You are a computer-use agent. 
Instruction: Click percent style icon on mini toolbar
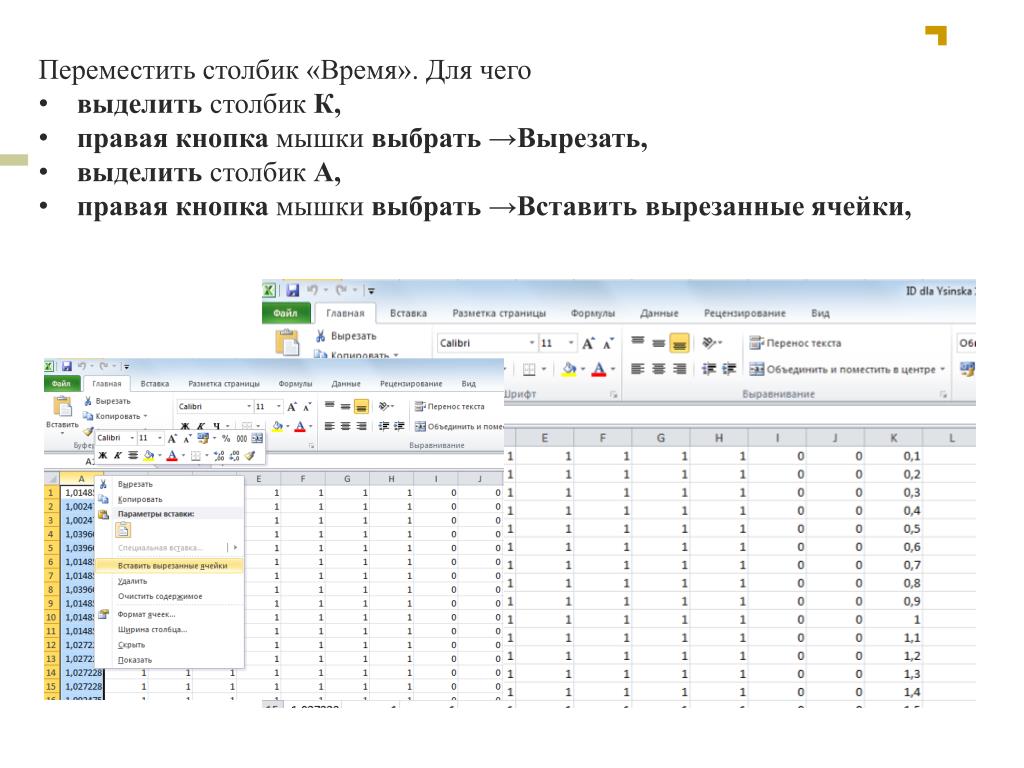[226, 438]
